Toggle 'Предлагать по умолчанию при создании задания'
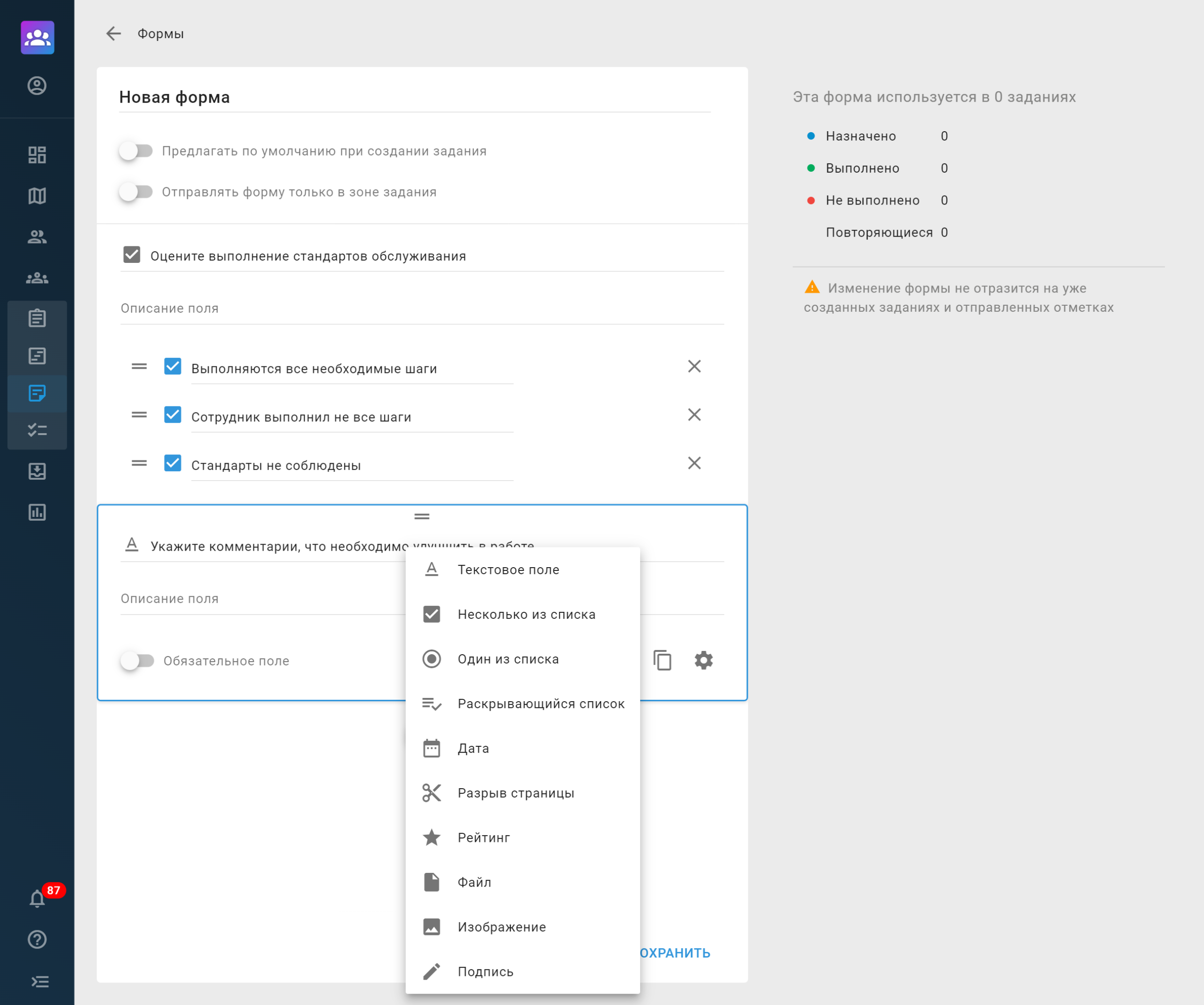Viewport: 1204px width, 1005px height. pos(136,151)
